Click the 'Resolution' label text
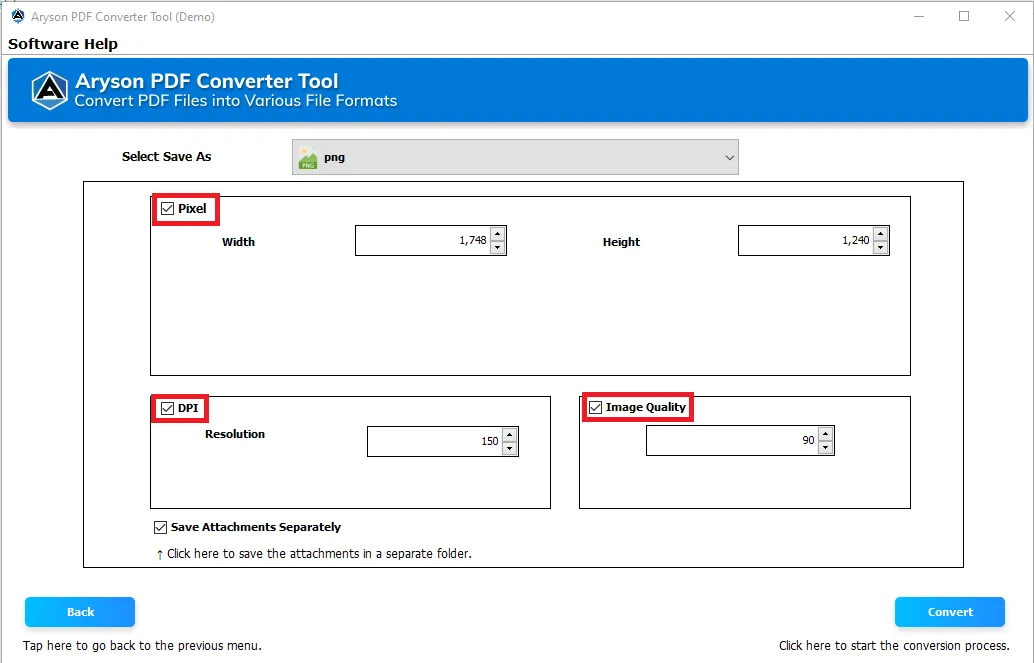This screenshot has width=1034, height=663. pyautogui.click(x=235, y=434)
